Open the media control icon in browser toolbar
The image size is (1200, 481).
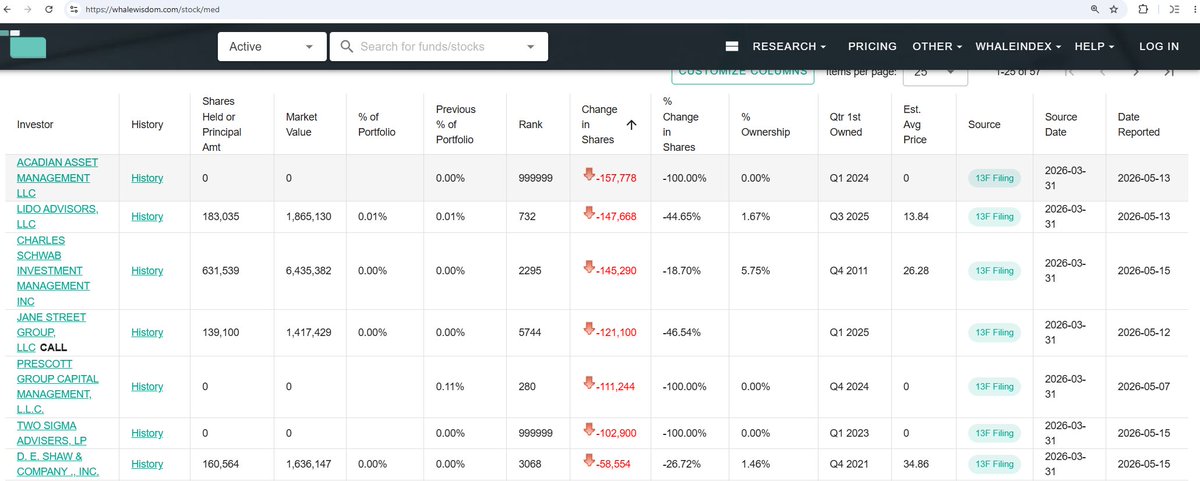coord(1173,8)
